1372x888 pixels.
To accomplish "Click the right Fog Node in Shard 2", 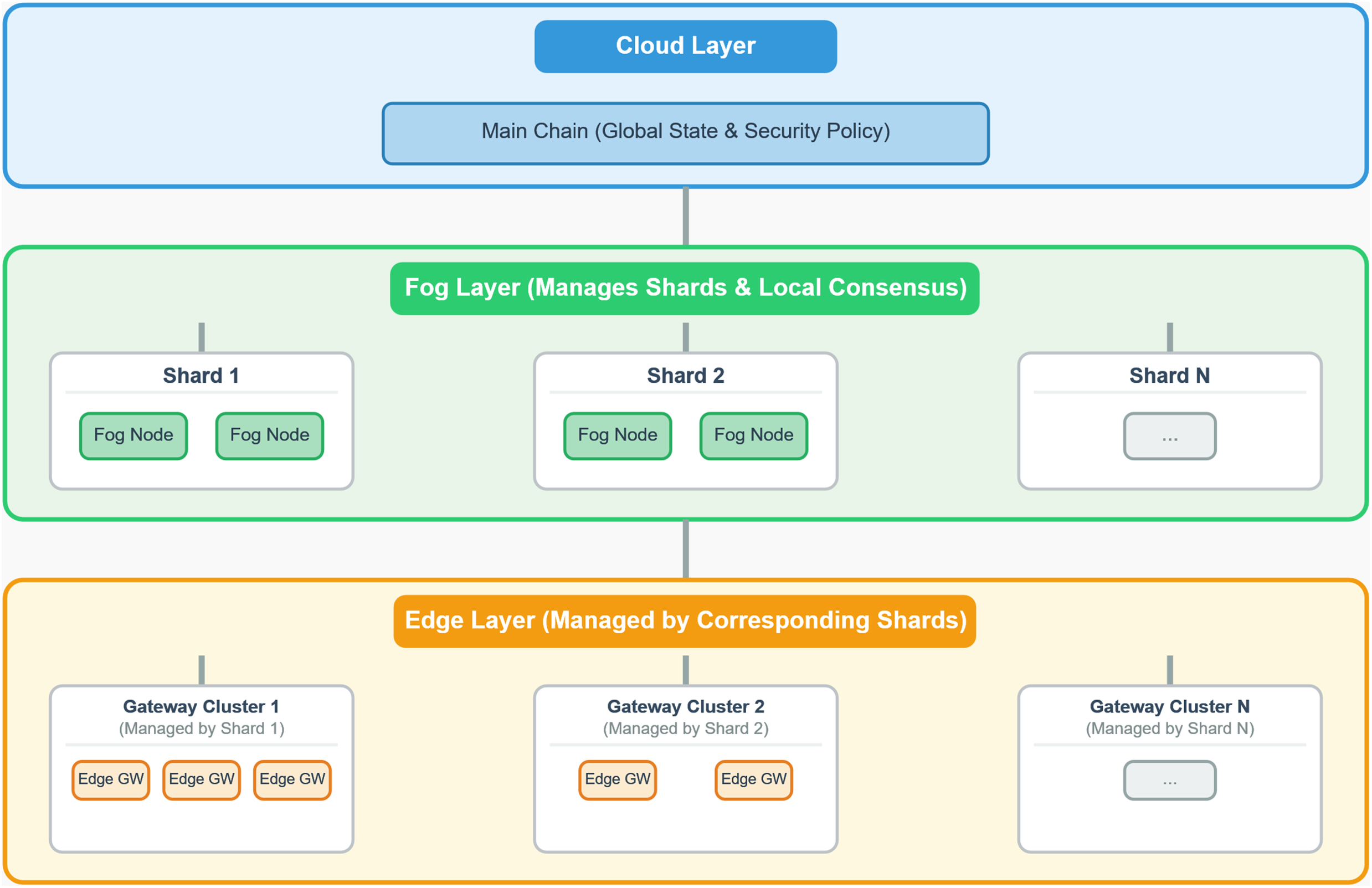I will point(753,435).
